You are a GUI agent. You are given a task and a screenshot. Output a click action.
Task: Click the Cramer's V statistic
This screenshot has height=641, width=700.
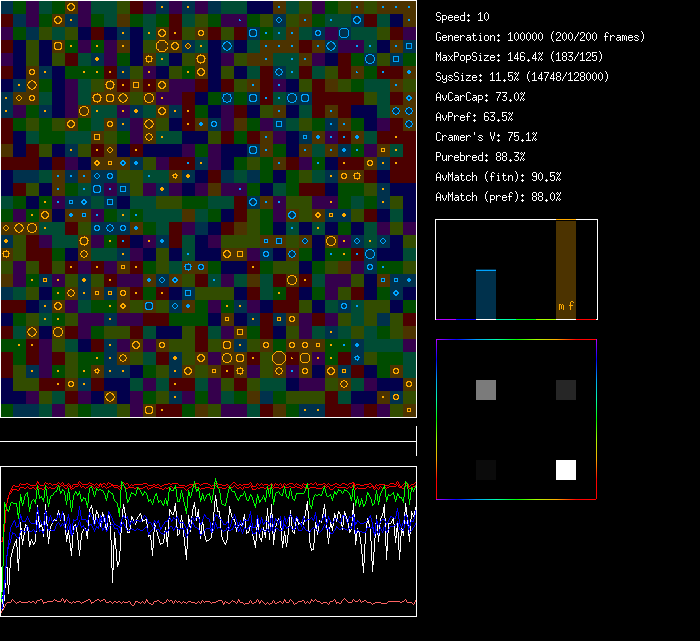pyautogui.click(x=486, y=137)
